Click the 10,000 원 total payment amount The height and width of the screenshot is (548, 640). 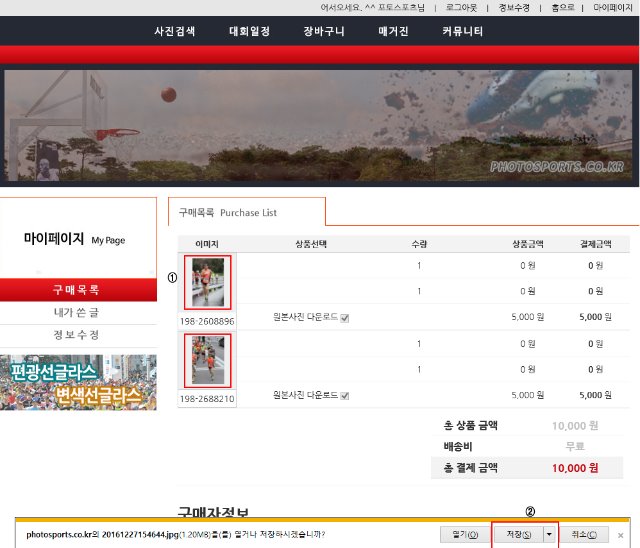pyautogui.click(x=575, y=468)
